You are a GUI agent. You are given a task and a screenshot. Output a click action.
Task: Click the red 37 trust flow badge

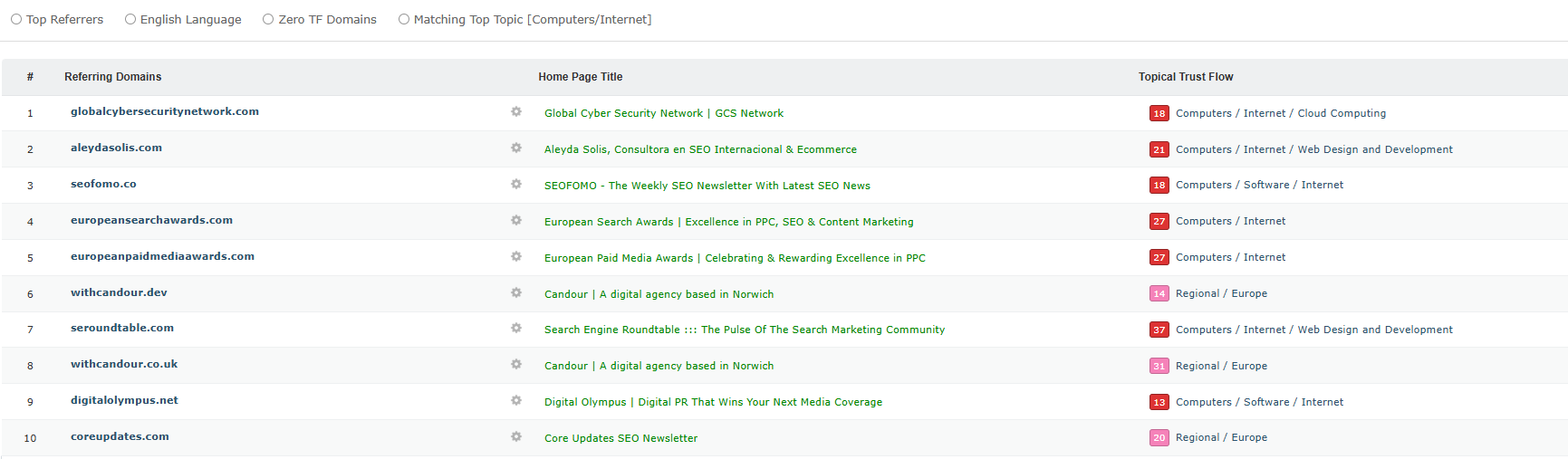1159,330
